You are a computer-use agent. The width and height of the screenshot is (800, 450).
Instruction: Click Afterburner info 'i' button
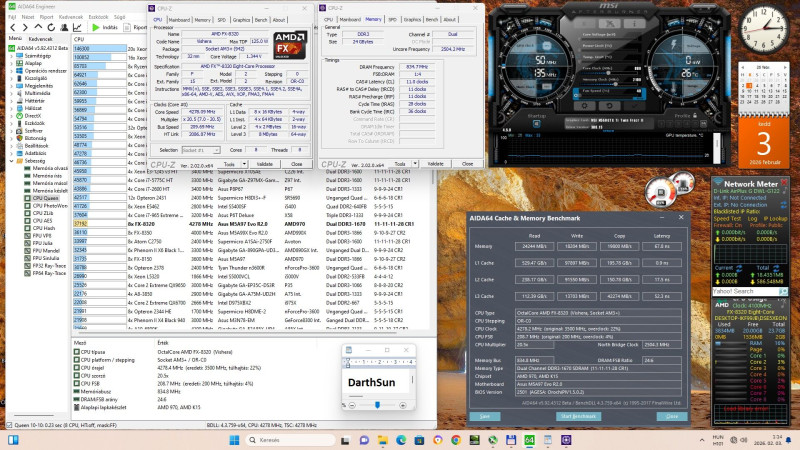point(634,23)
